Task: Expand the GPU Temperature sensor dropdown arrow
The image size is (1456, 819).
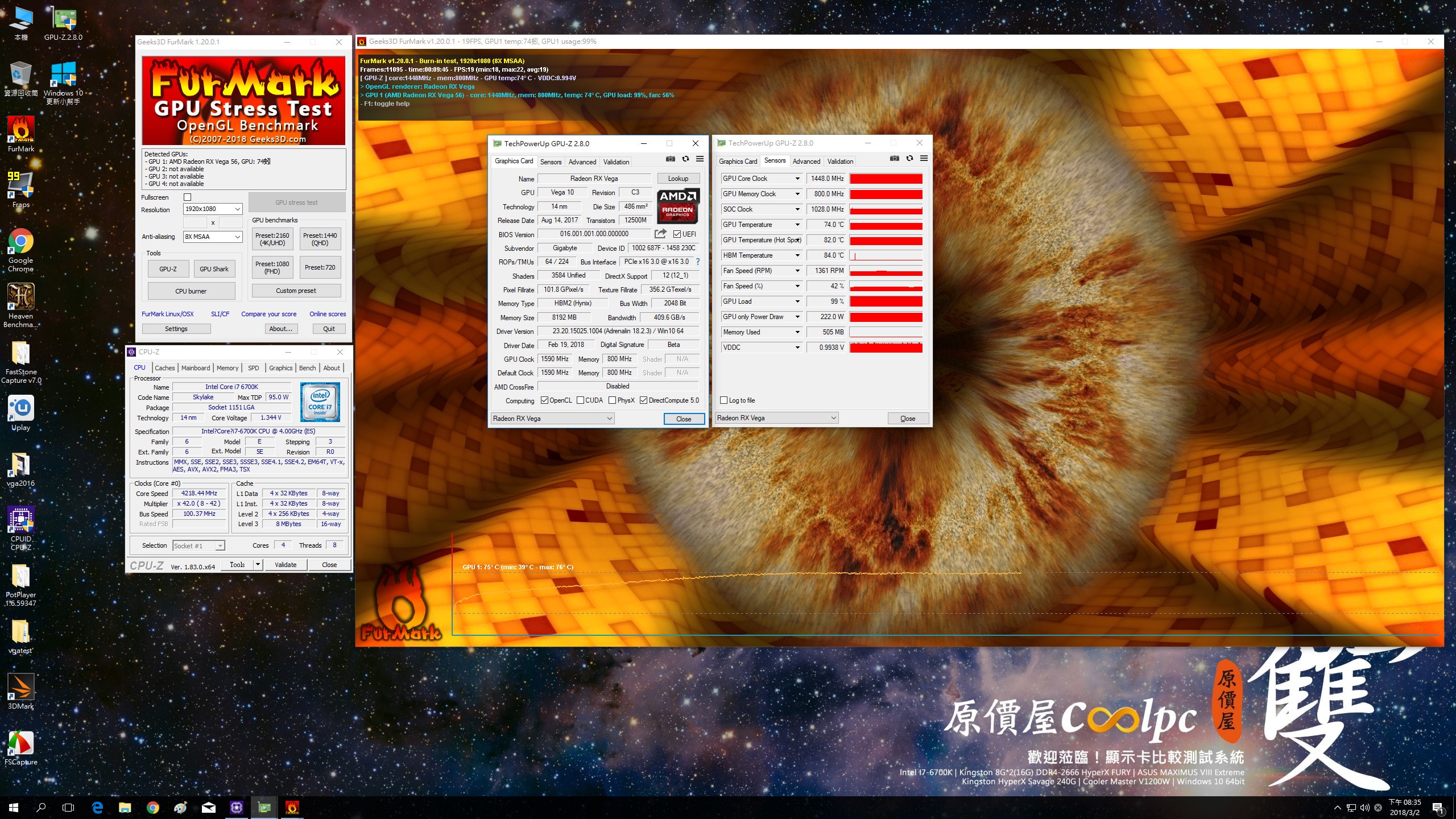Action: 797,225
